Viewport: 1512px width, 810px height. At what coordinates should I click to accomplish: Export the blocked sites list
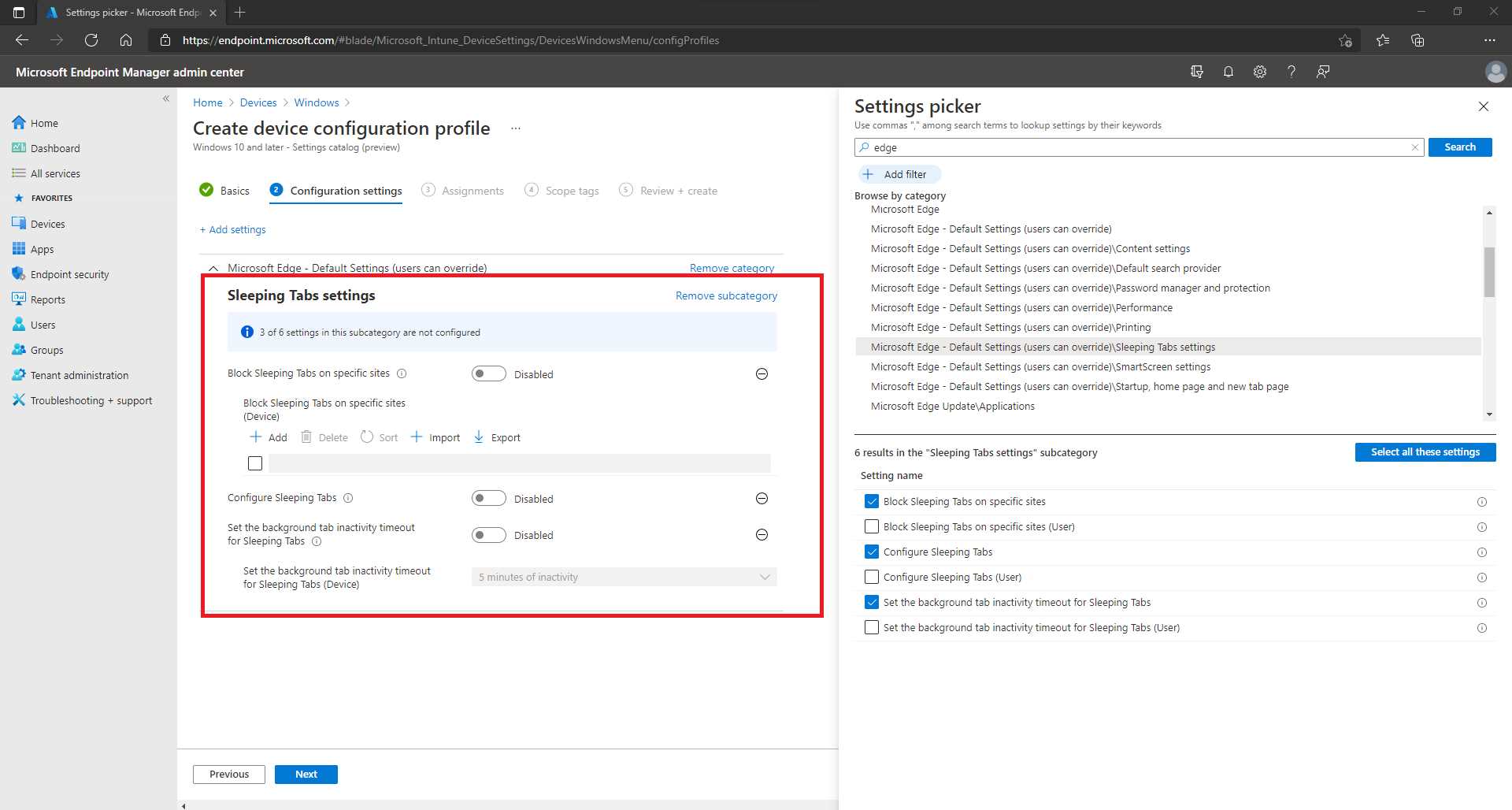[x=496, y=437]
